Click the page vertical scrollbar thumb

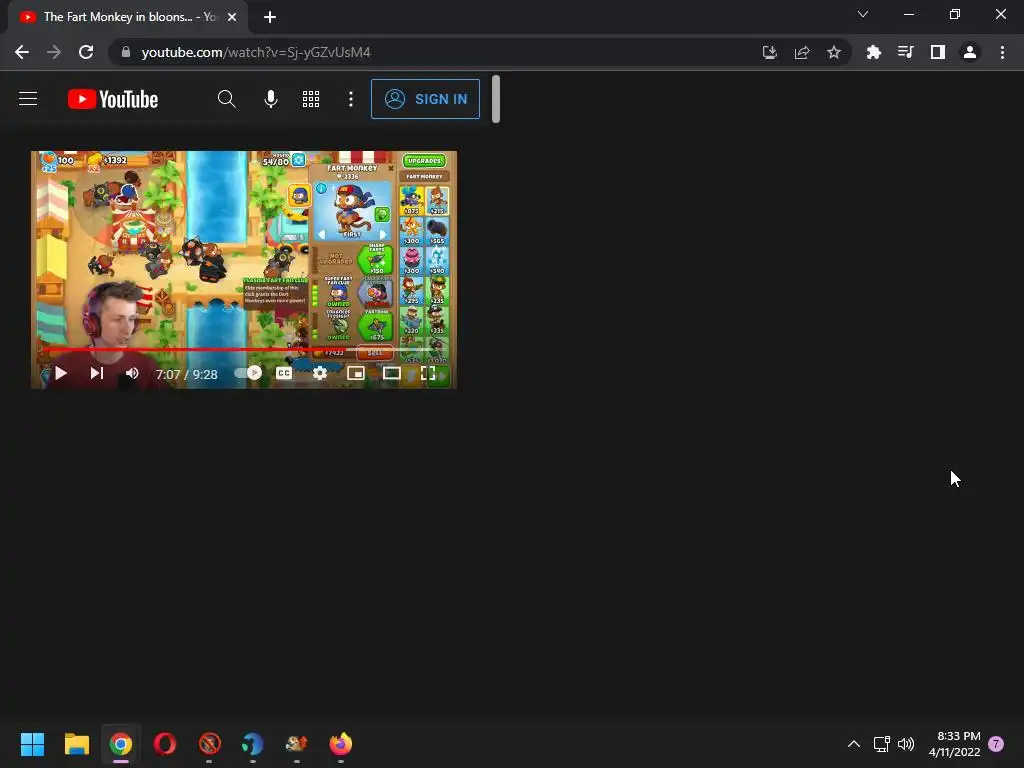(496, 99)
